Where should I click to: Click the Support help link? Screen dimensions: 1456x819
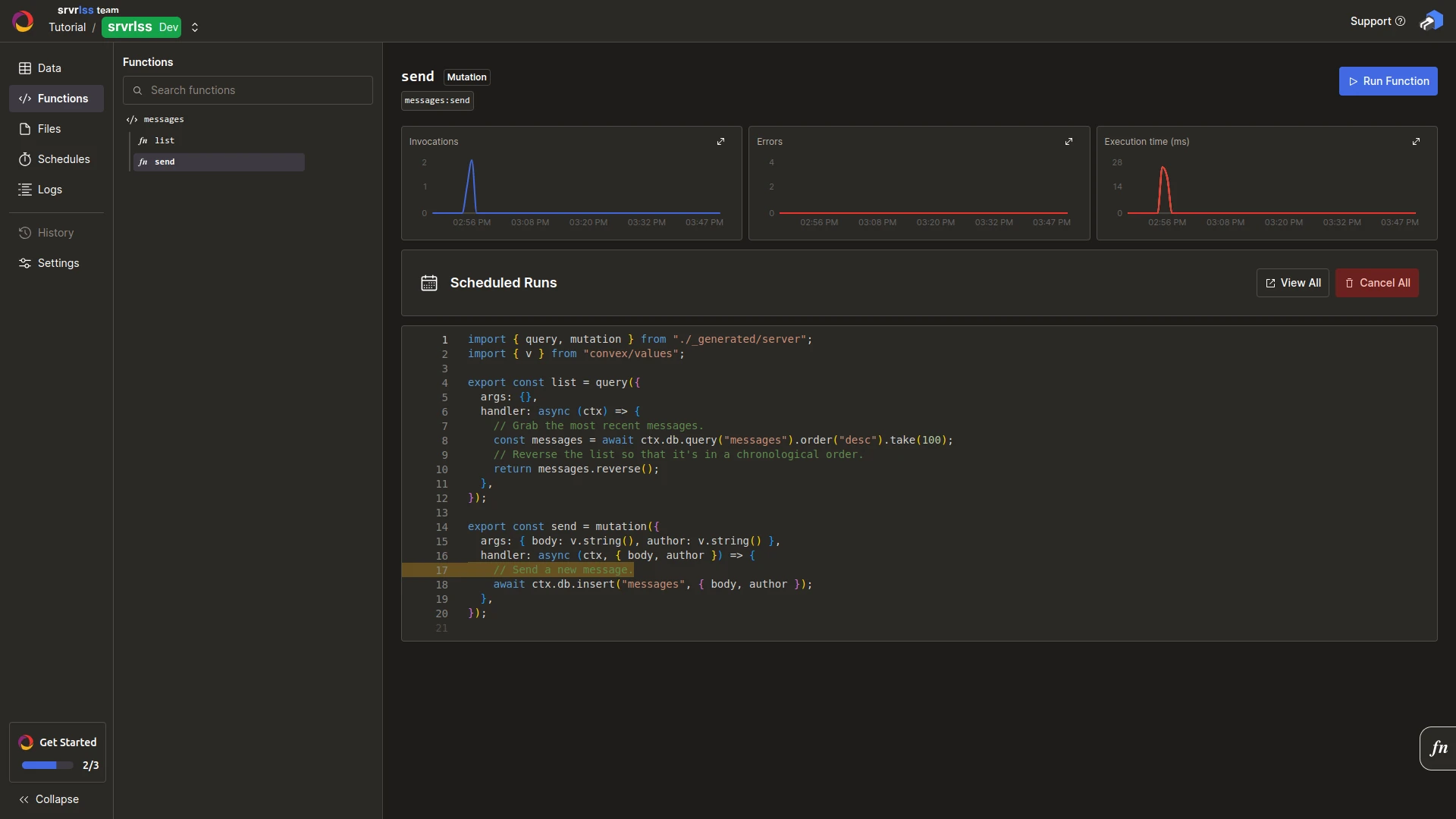[1377, 21]
